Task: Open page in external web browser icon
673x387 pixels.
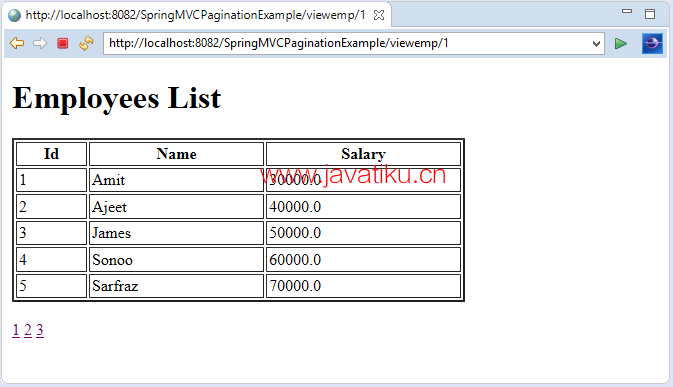Action: pyautogui.click(x=652, y=43)
